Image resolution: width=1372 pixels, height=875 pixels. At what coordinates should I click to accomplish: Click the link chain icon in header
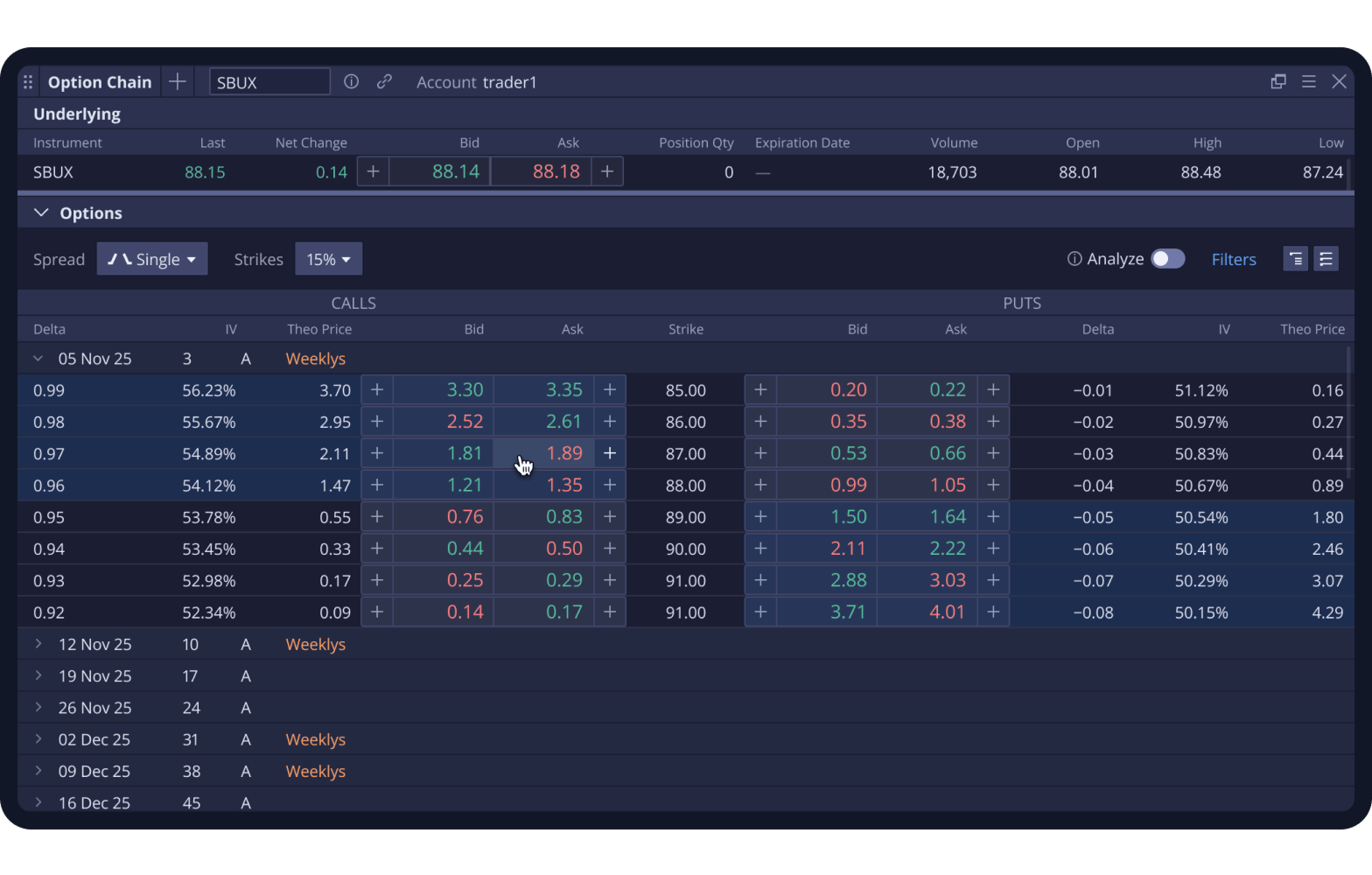[x=384, y=81]
